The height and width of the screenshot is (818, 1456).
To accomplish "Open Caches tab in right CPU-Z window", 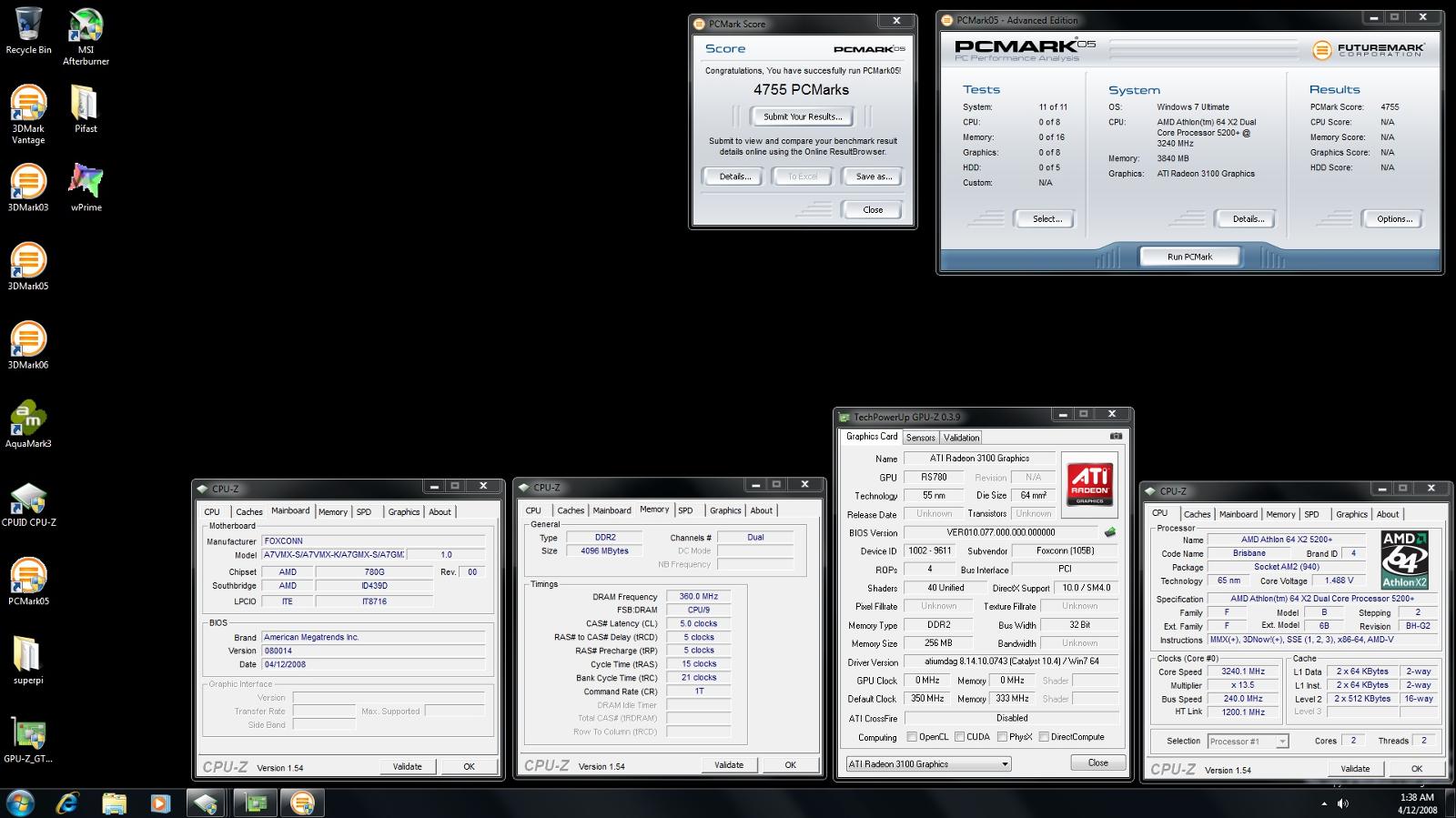I will coord(1197,514).
